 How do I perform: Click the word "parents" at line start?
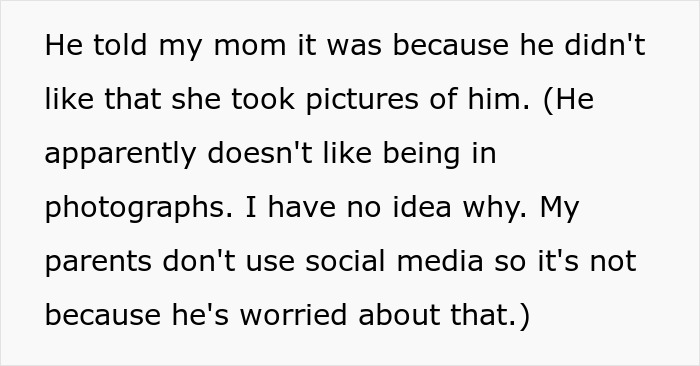[98, 262]
